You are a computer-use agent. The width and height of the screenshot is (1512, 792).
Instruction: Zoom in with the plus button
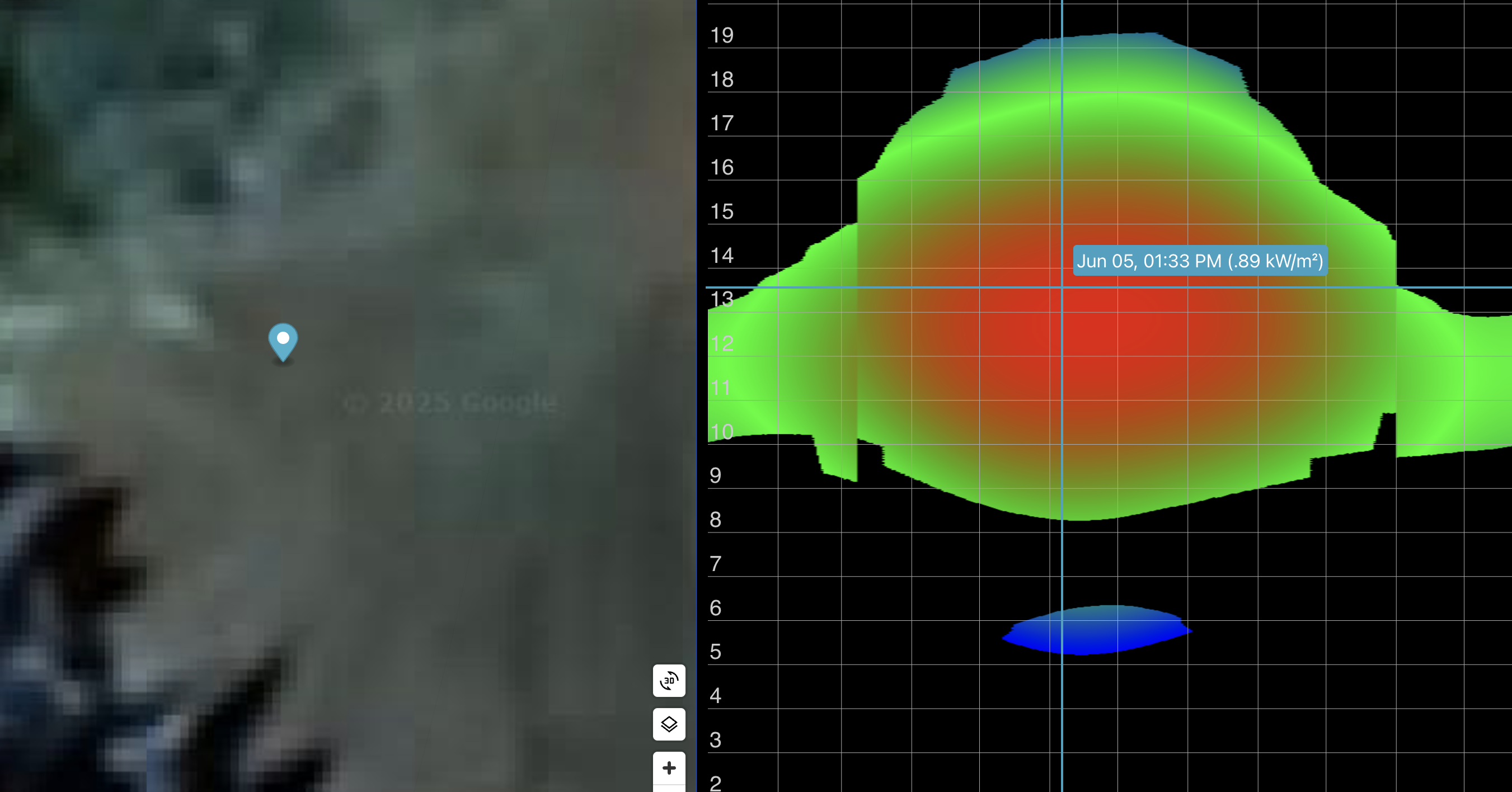tap(669, 768)
